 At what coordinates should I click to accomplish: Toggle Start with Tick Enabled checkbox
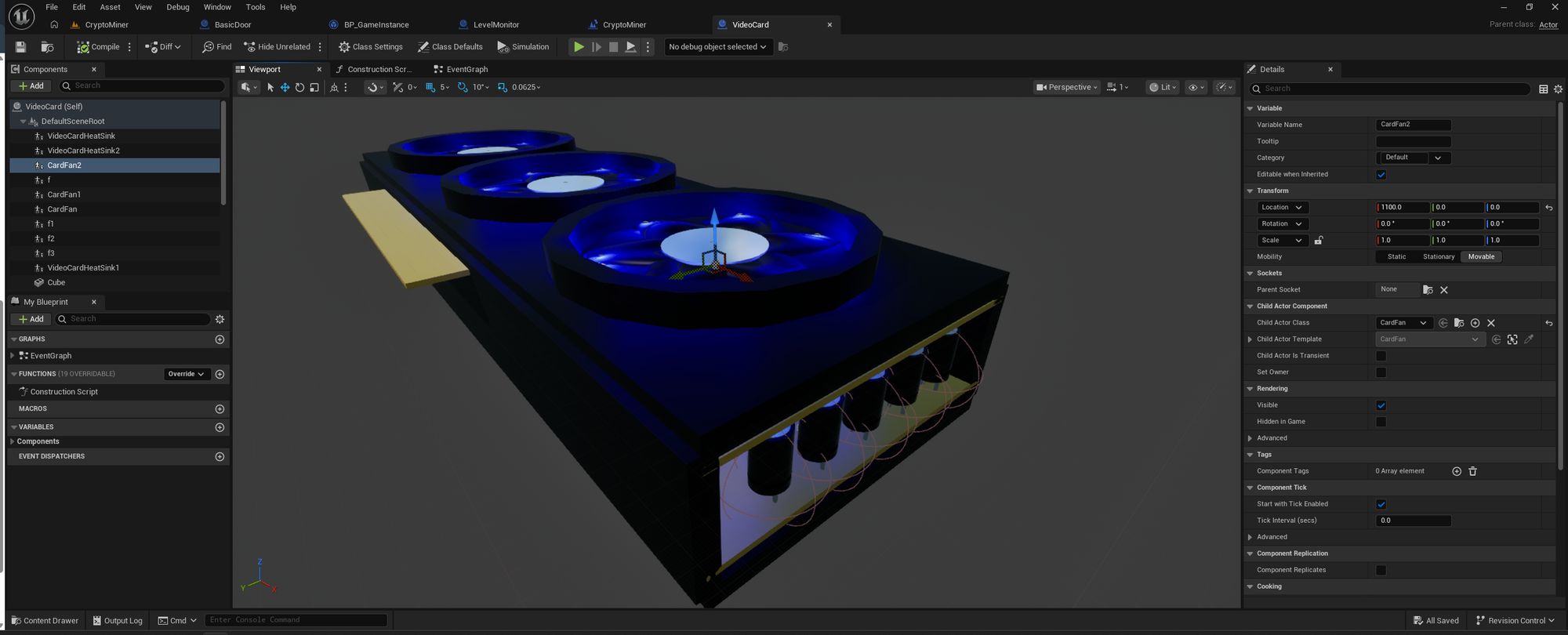point(1381,504)
